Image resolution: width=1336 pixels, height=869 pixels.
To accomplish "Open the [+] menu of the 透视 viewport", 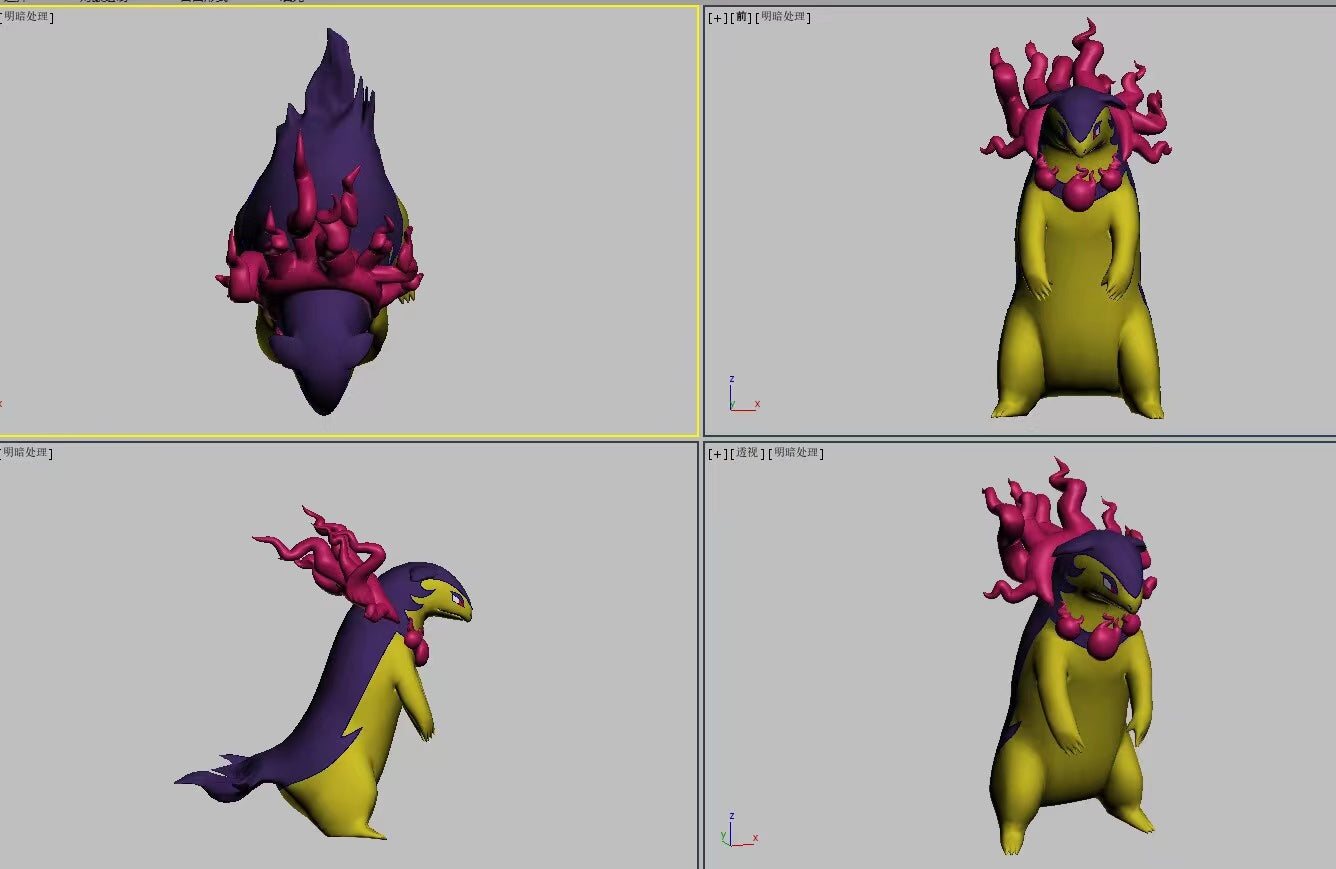I will (717, 453).
